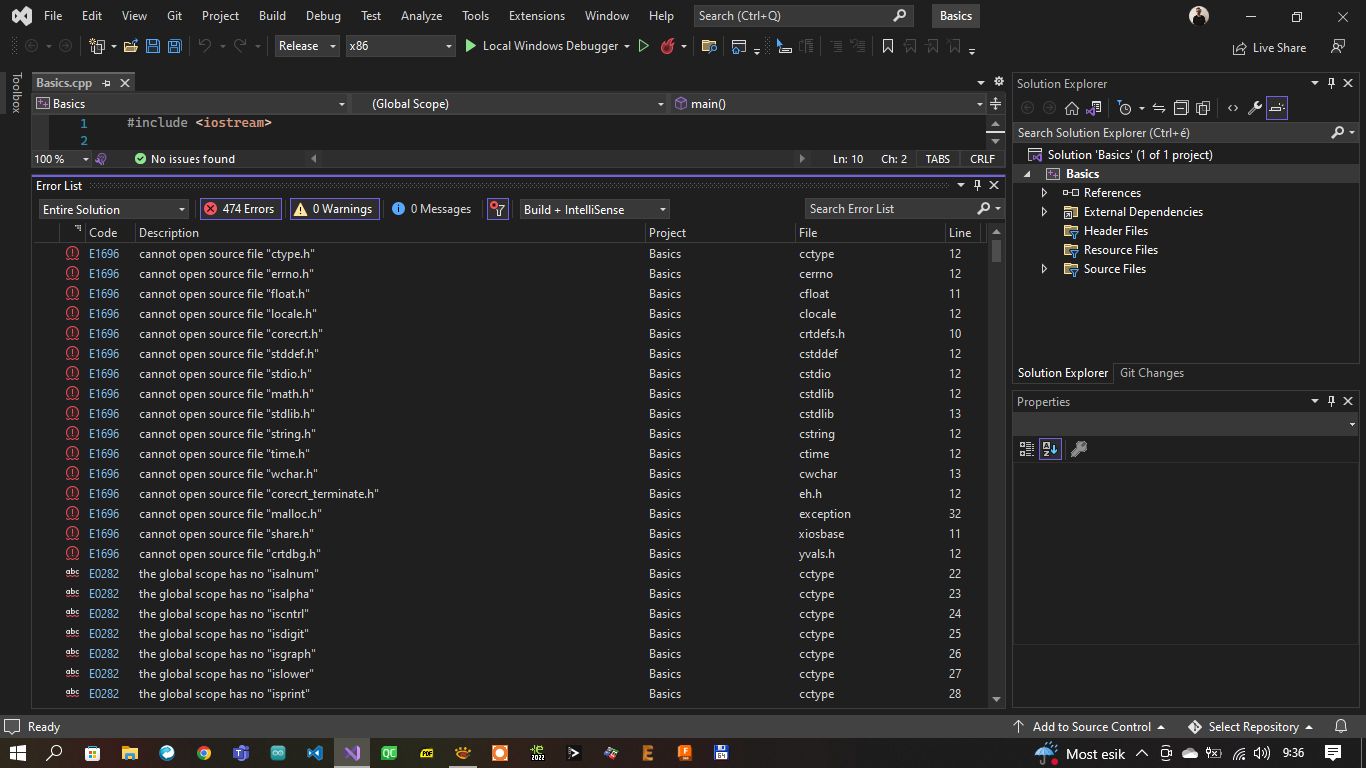Open Visual Studio from the taskbar
This screenshot has width=1366, height=768.
click(x=351, y=753)
